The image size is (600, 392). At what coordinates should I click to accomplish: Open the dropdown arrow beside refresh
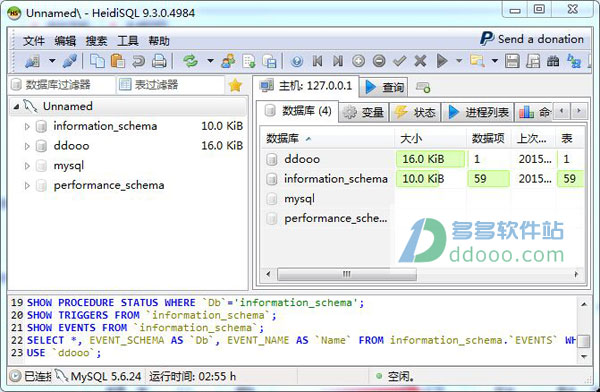click(x=210, y=61)
